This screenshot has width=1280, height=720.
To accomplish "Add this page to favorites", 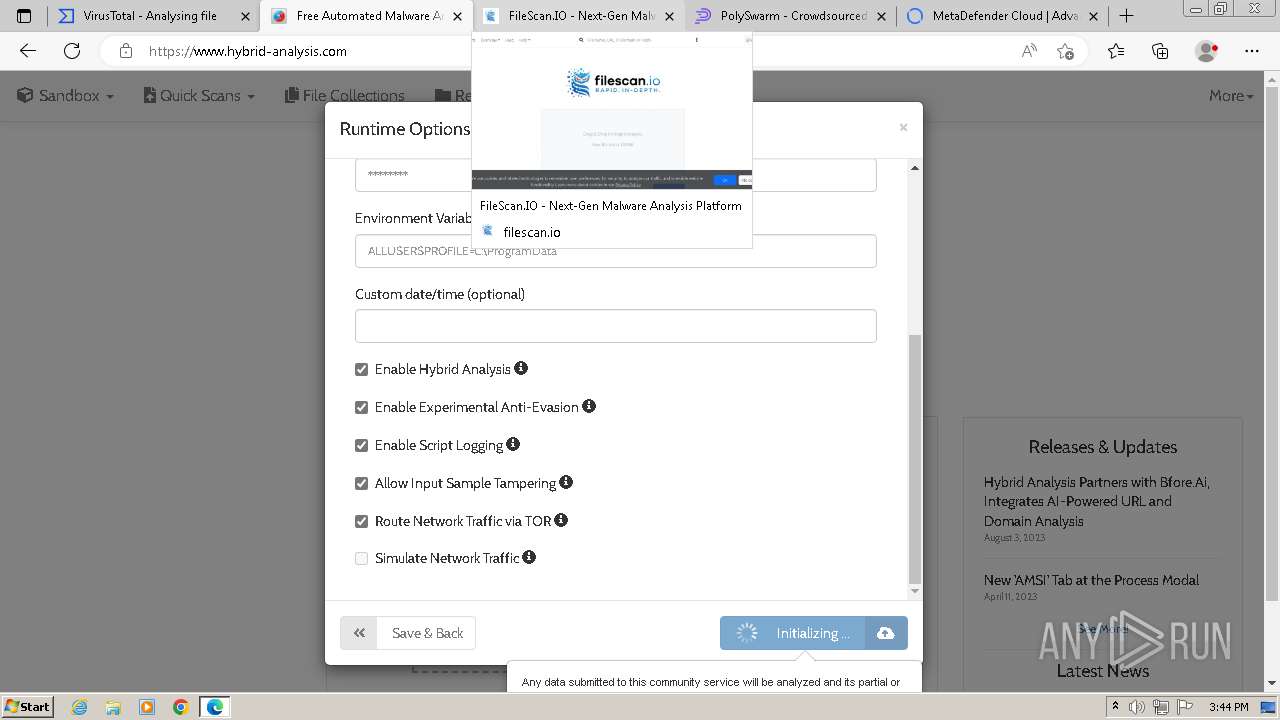I will pos(1066,51).
